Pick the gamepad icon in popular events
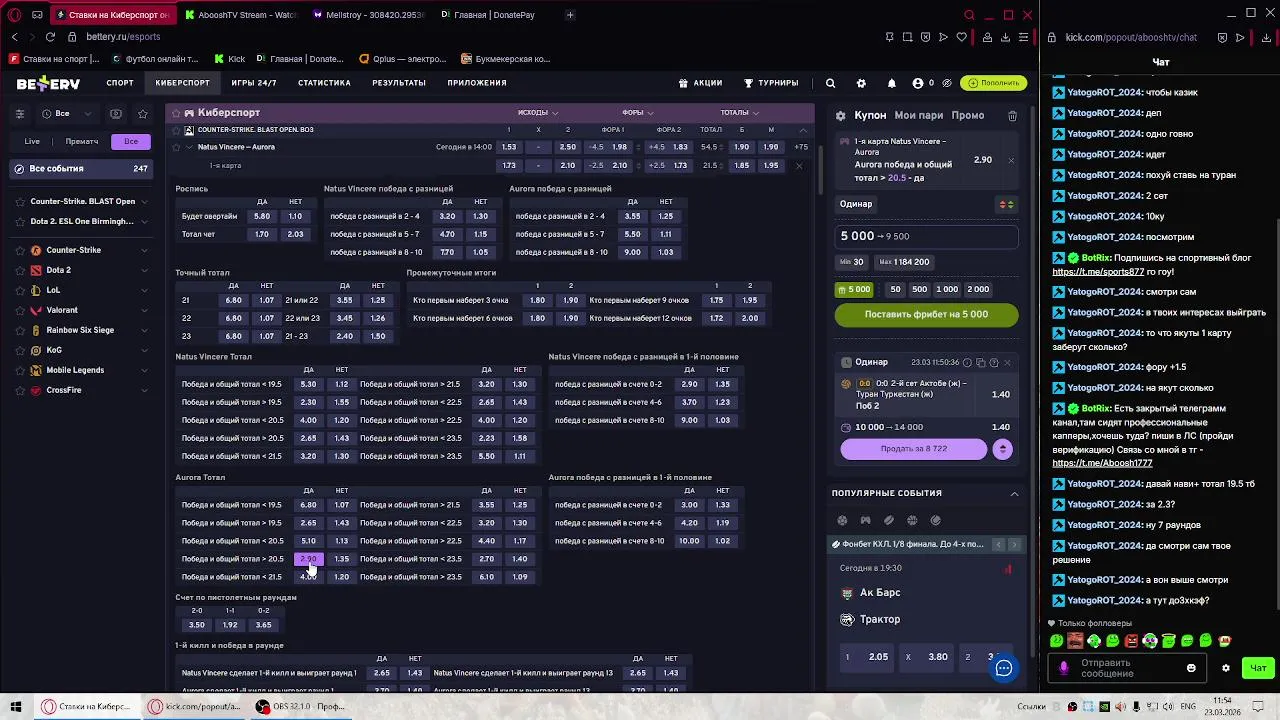The width and height of the screenshot is (1280, 720). tap(865, 520)
